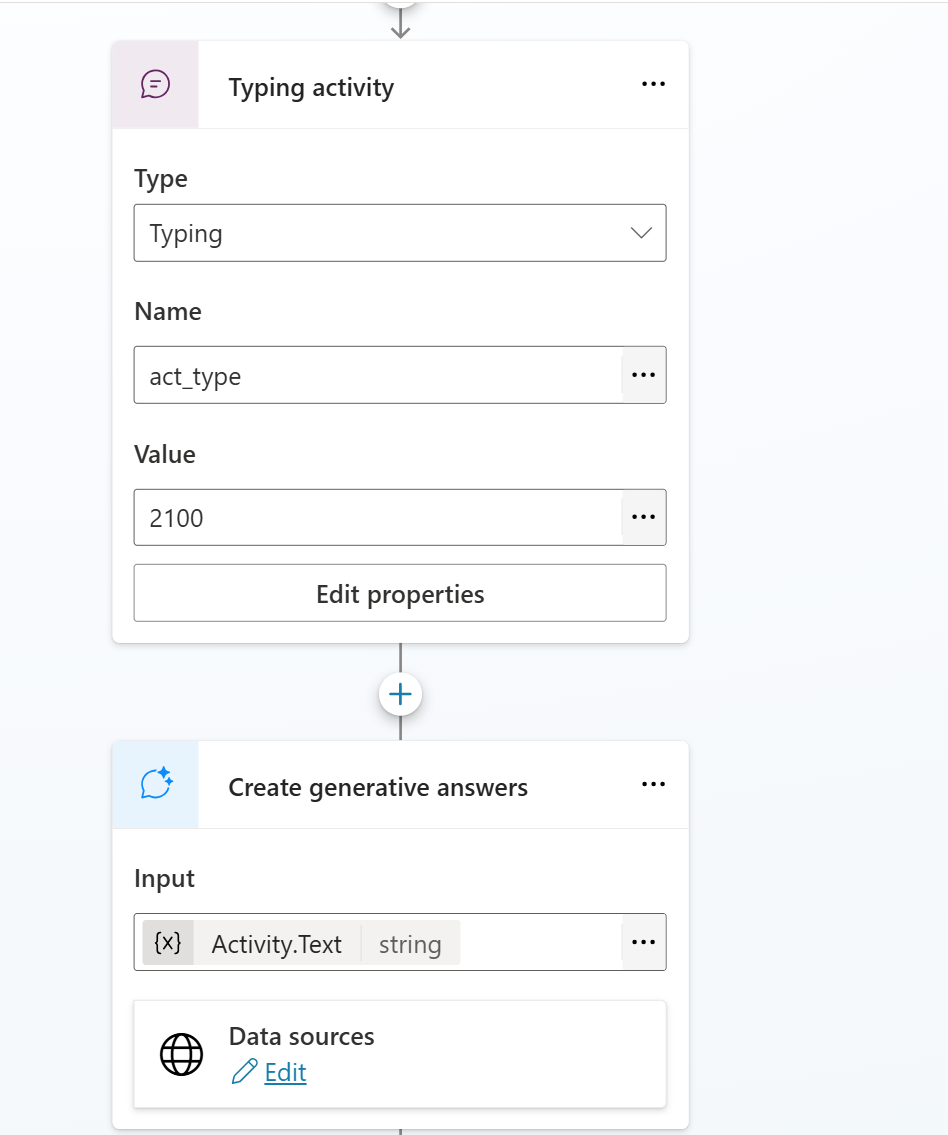The width and height of the screenshot is (948, 1135).
Task: Open the Type dropdown showing Typing
Action: pyautogui.click(x=399, y=233)
